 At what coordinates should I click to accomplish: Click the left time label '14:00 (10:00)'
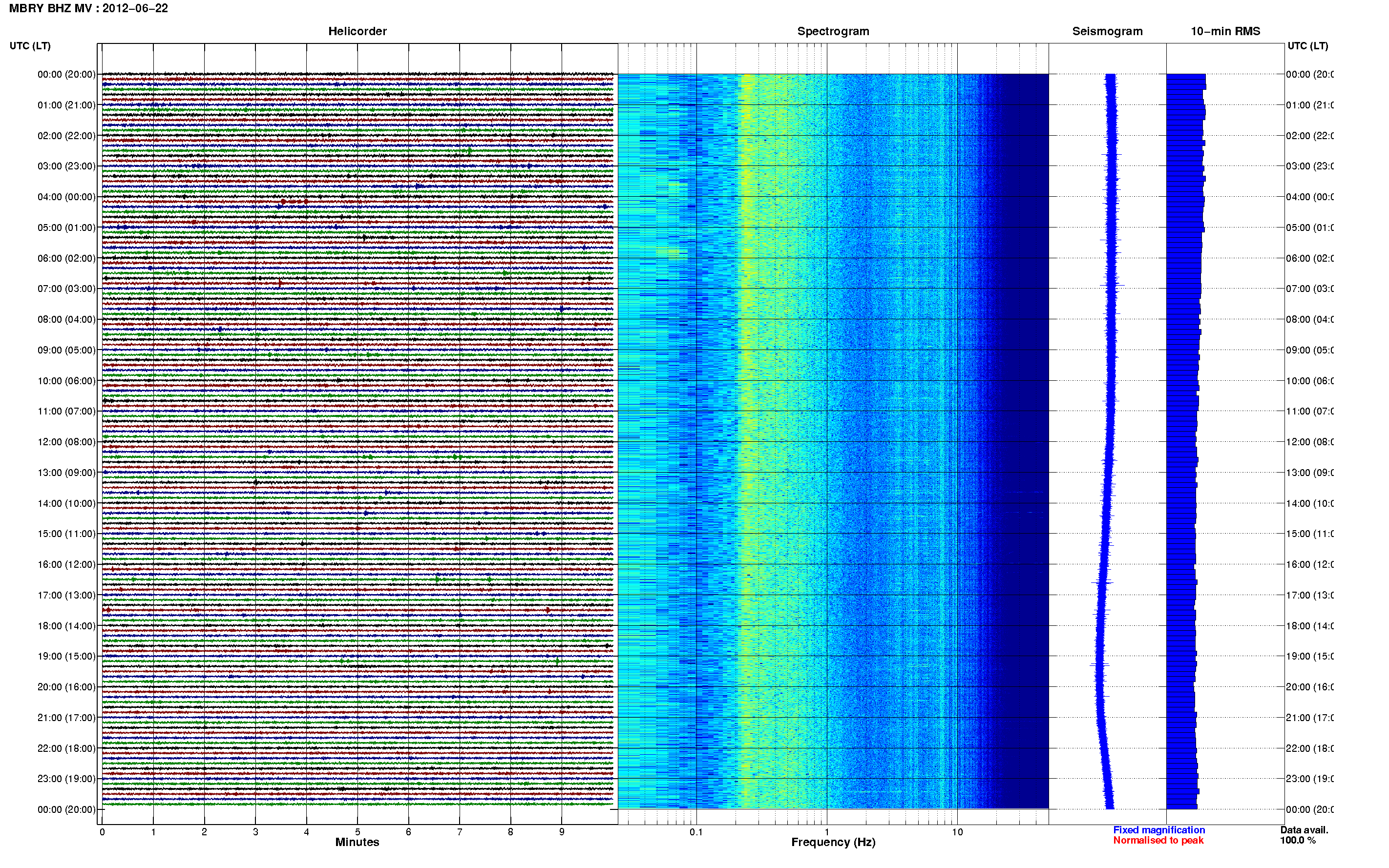tap(66, 503)
